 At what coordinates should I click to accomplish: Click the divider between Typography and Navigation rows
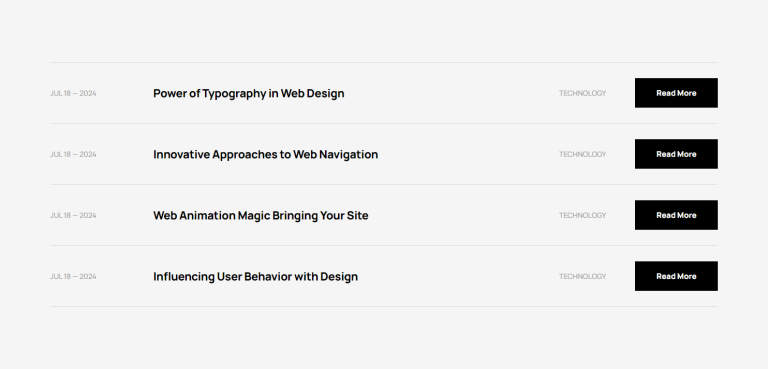coord(384,123)
